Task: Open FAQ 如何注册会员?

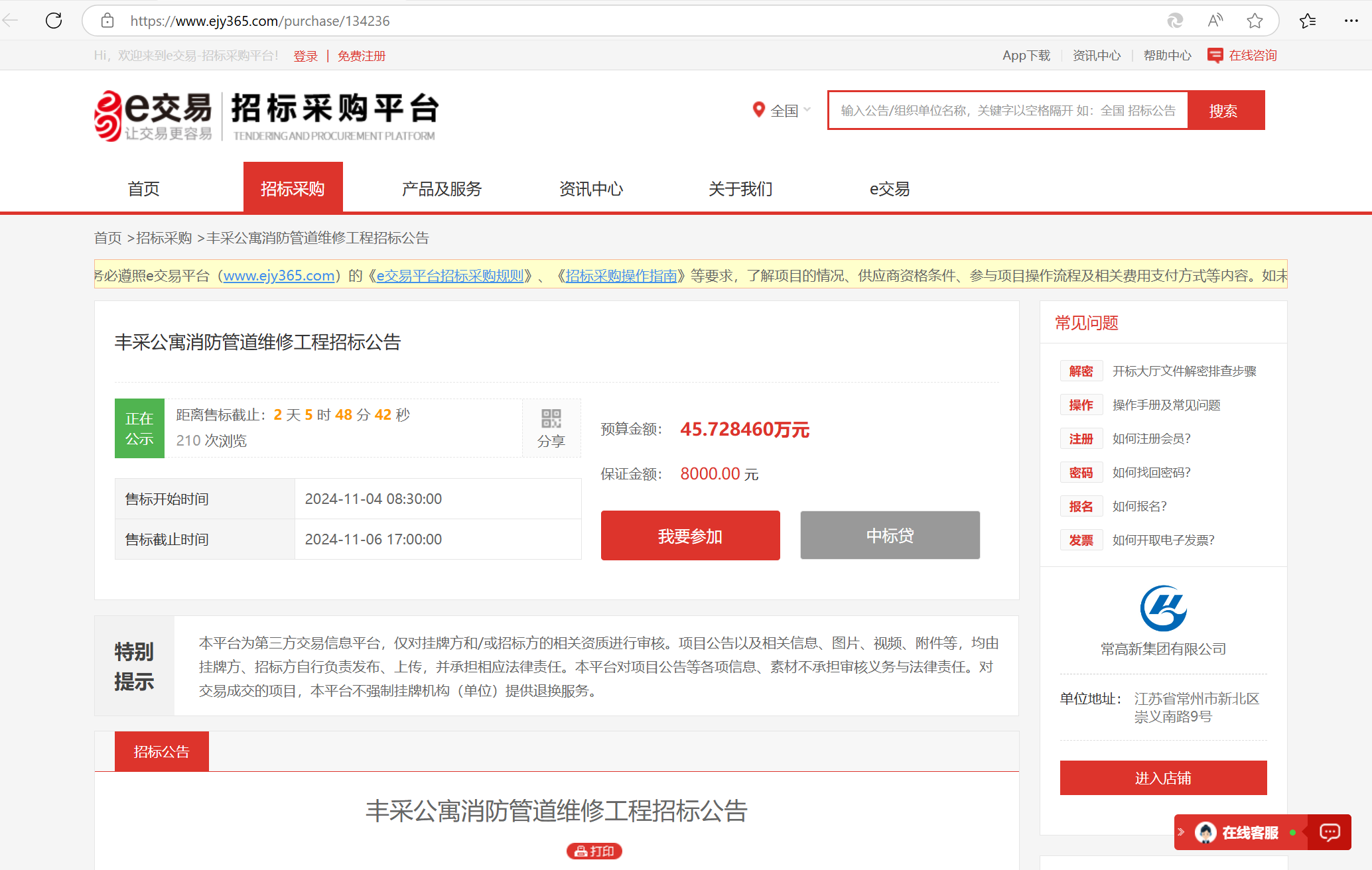Action: [x=1151, y=438]
